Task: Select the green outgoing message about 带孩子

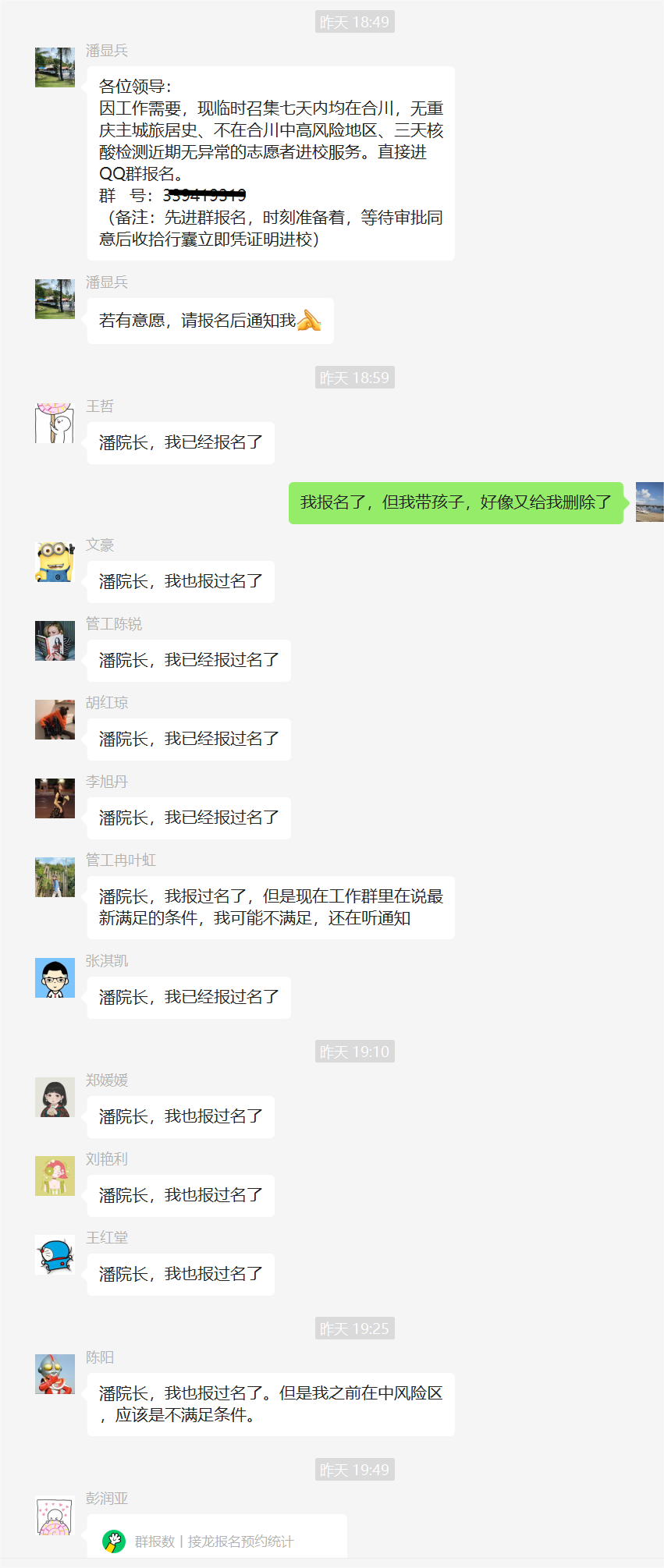Action: point(456,502)
